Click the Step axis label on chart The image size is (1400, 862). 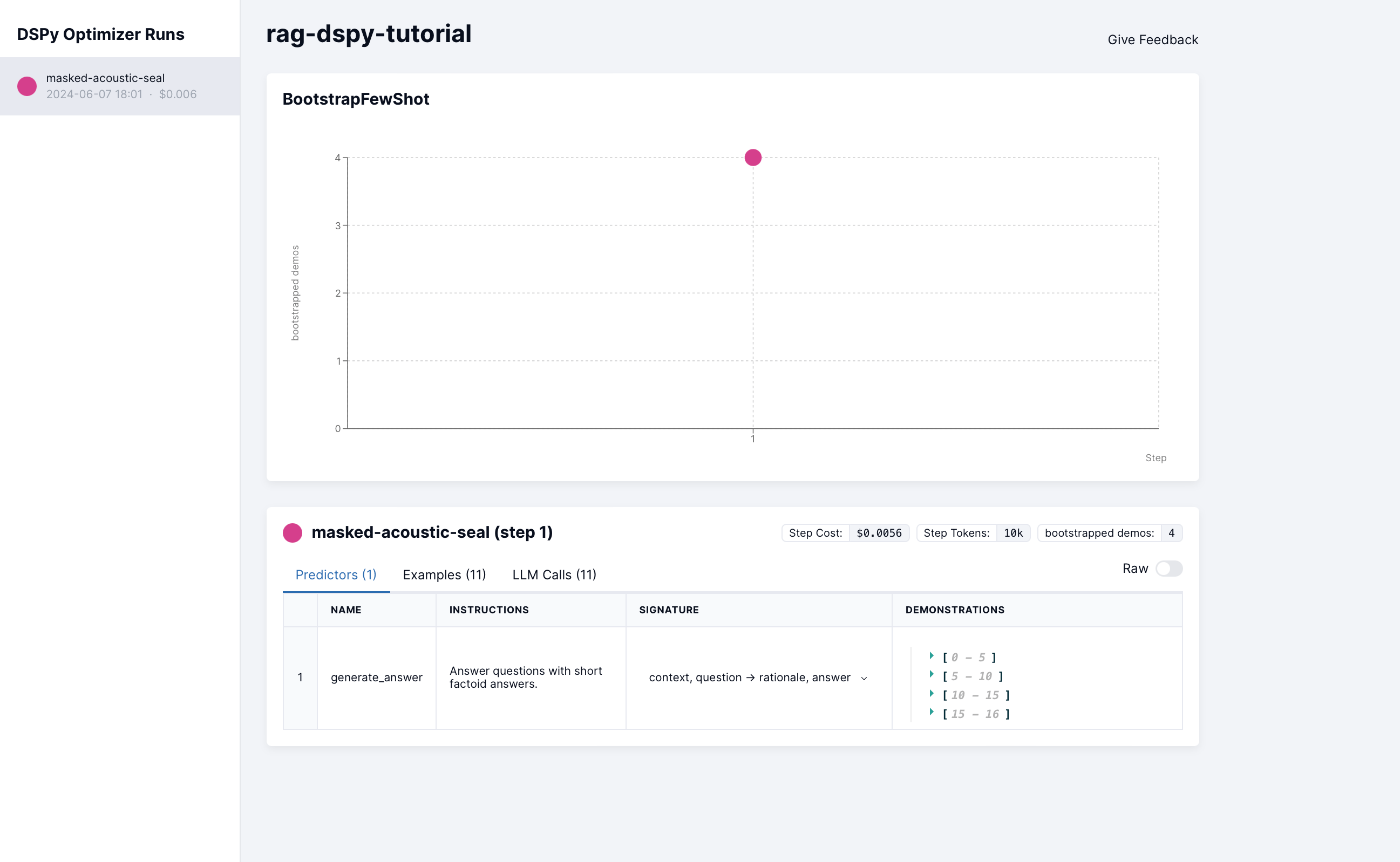(x=1156, y=458)
